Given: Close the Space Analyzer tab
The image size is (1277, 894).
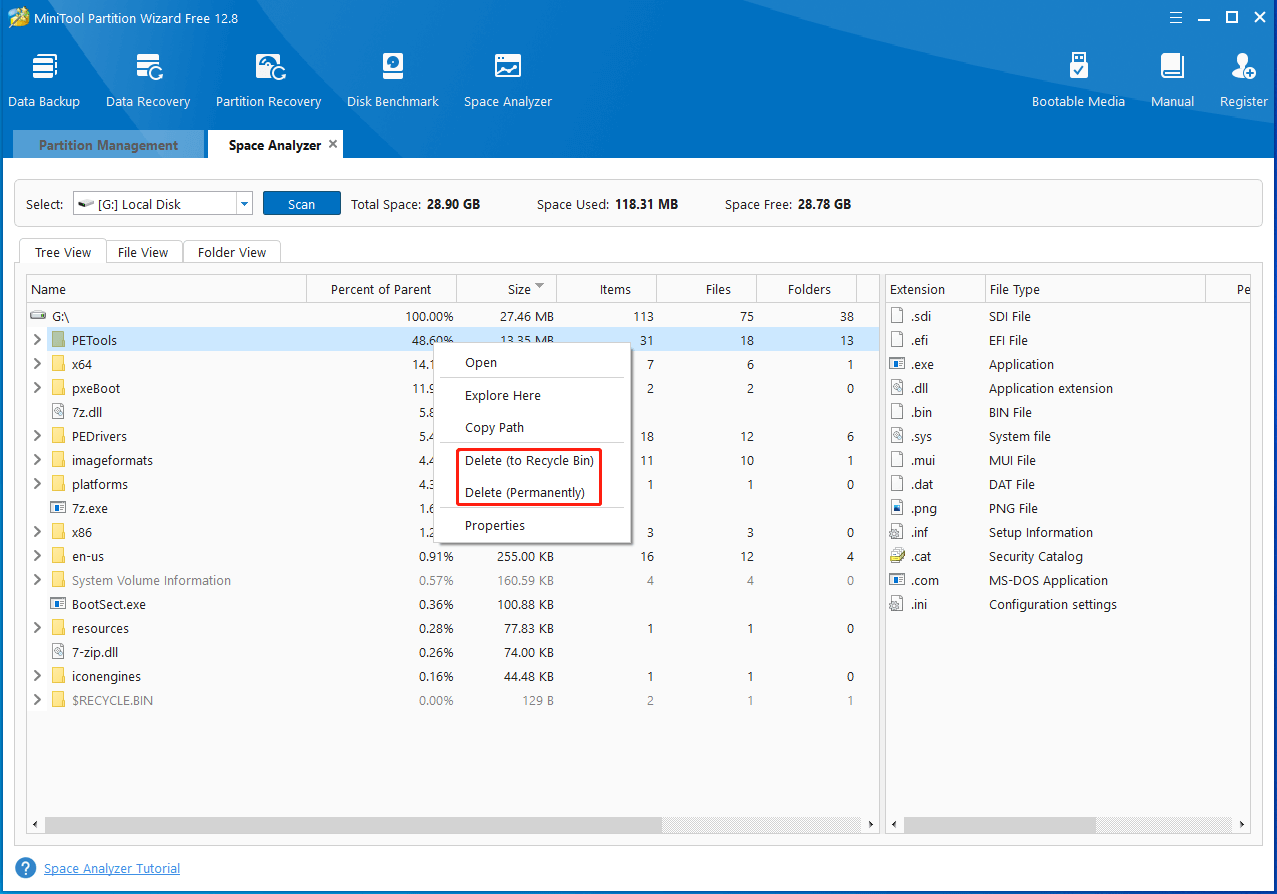Looking at the screenshot, I should coord(333,144).
